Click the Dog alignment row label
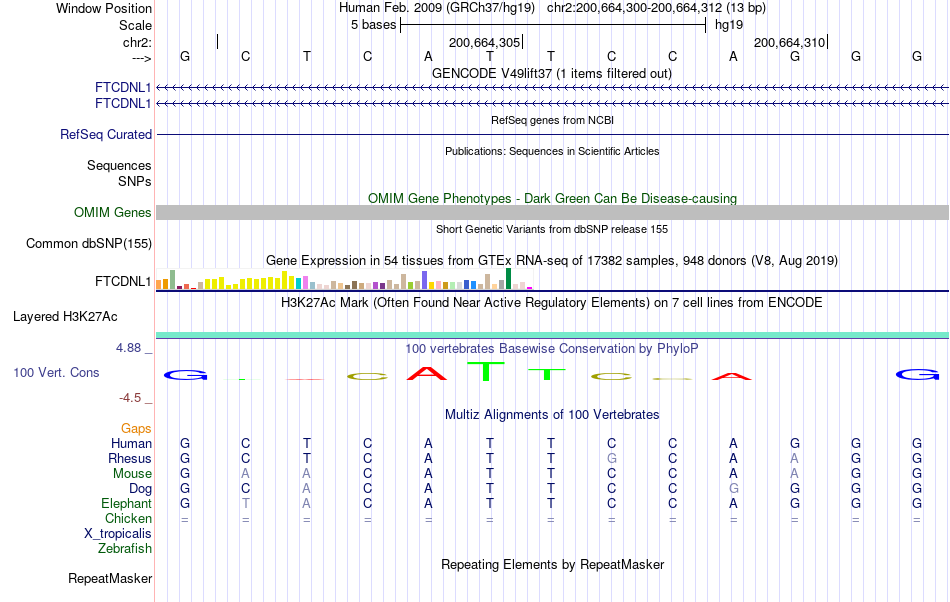 [140, 488]
